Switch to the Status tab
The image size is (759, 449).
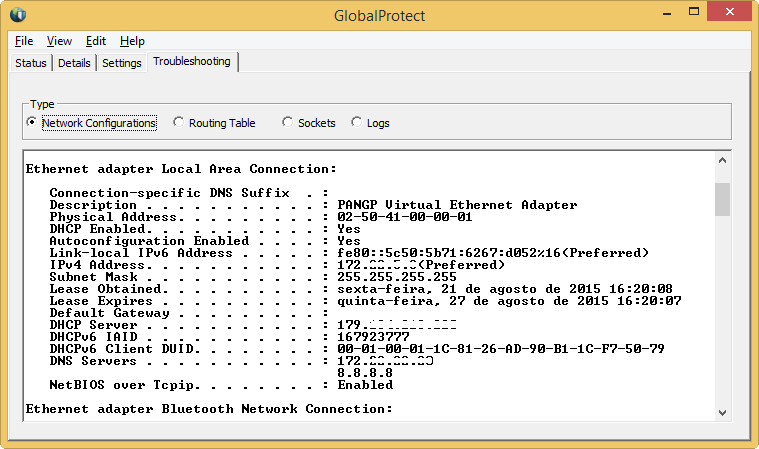[31, 63]
